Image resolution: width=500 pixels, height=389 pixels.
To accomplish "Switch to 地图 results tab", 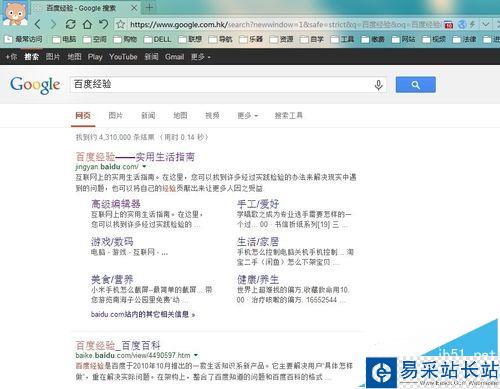I will point(180,116).
